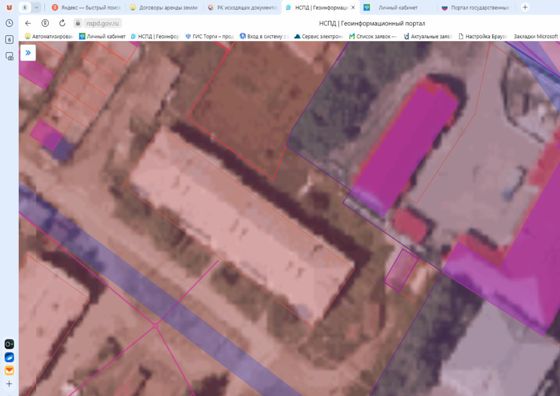This screenshot has width=560, height=396.
Task: Close the НСПД Геоинформационный tab
Action: (353, 7)
